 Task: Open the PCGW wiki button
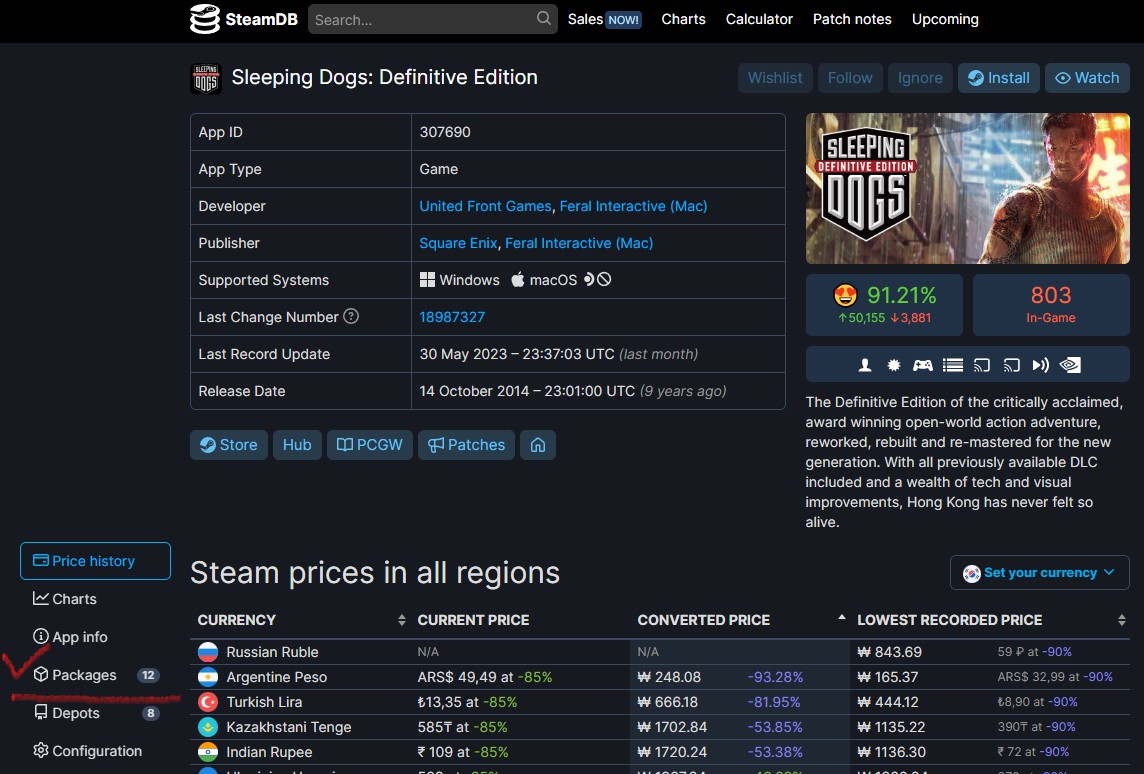pyautogui.click(x=369, y=445)
